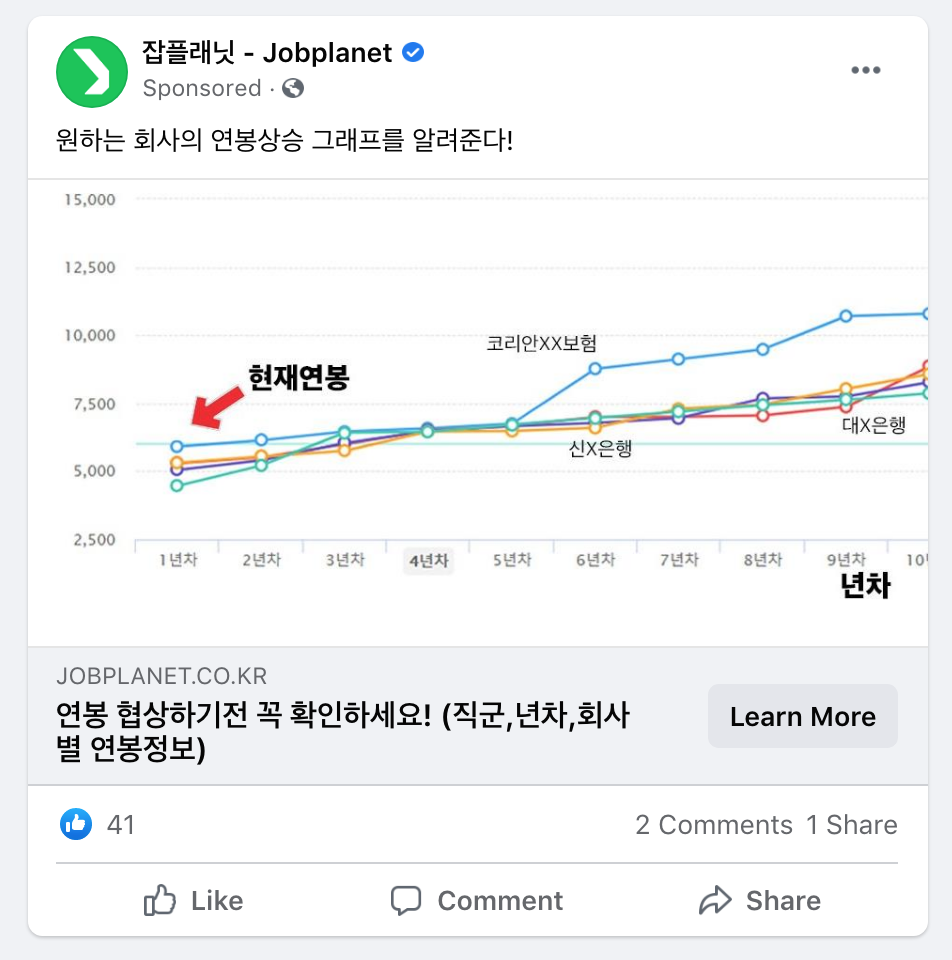Click the Like thumbs-up button

click(193, 901)
